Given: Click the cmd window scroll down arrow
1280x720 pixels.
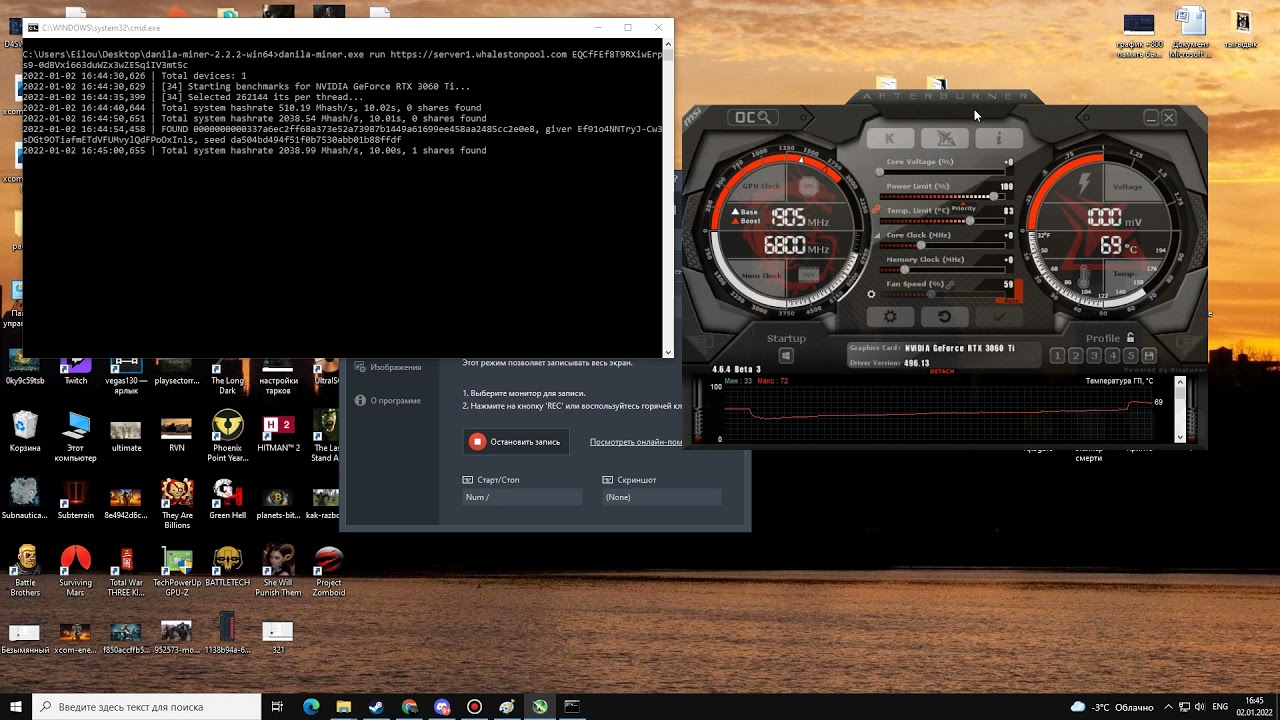Looking at the screenshot, I should pos(668,352).
